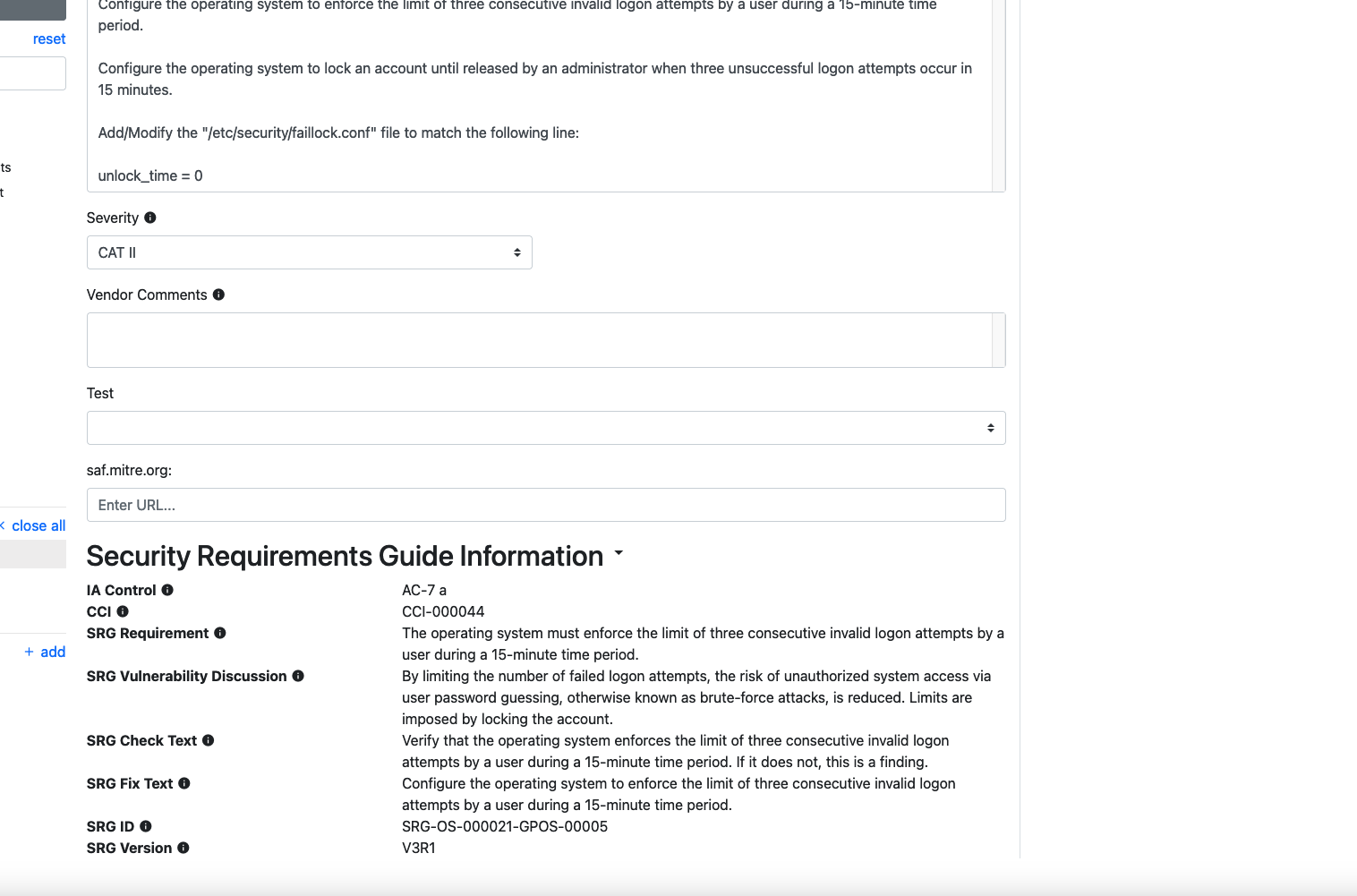Screen dimensions: 1357x896
Task: Click the info icon next to SRG Check Text
Action: click(209, 740)
